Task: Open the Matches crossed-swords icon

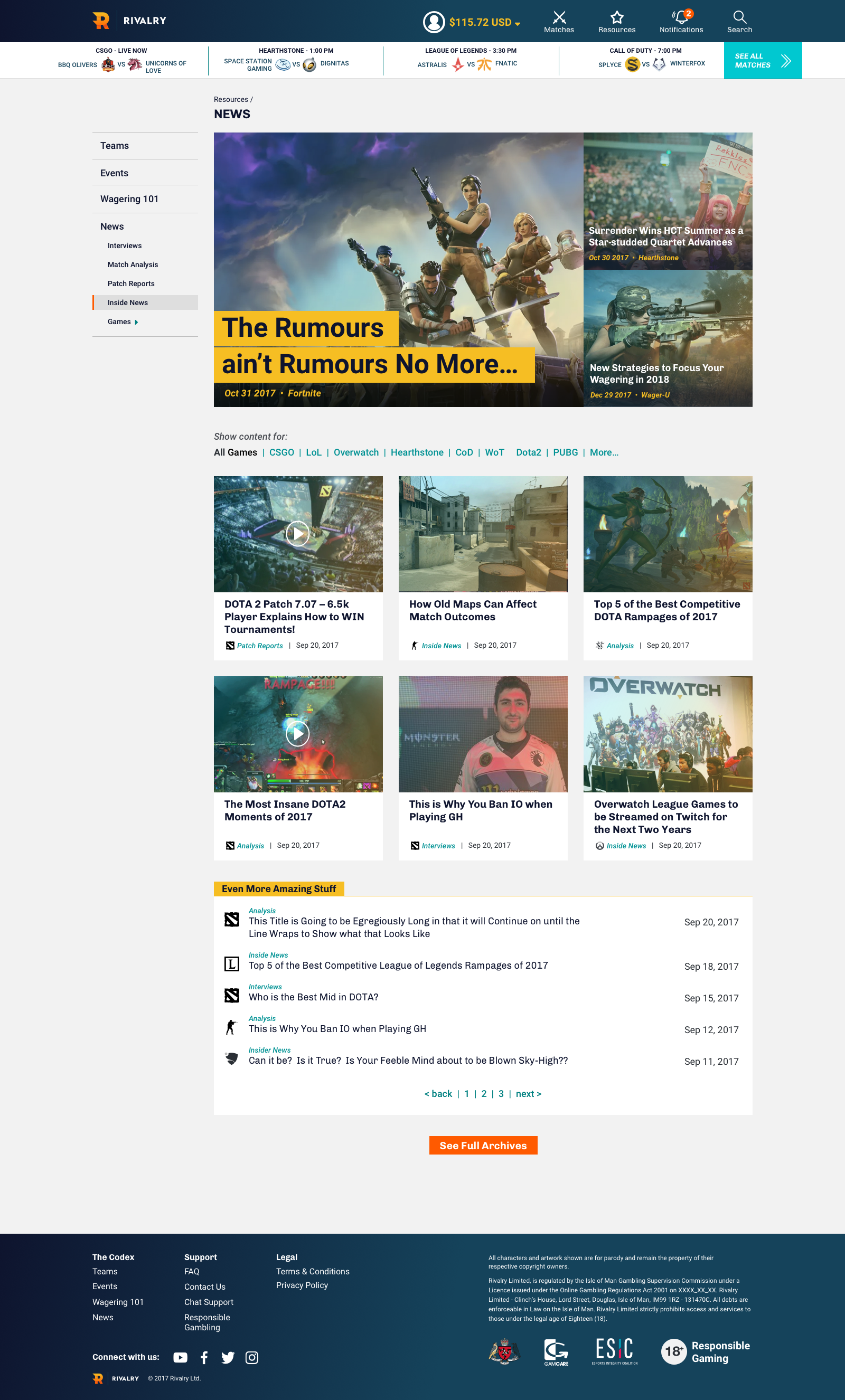Action: [559, 17]
